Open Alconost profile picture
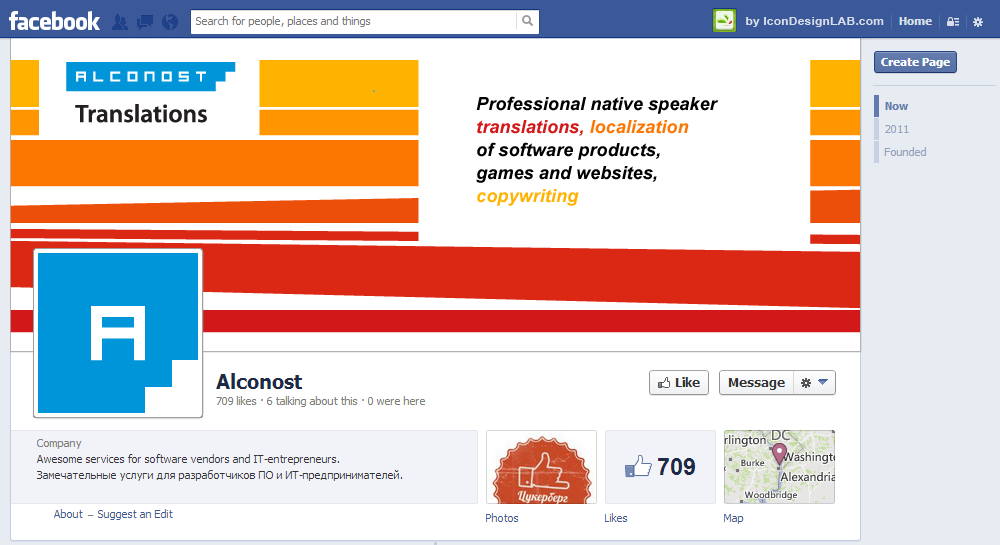This screenshot has width=1000, height=545. pyautogui.click(x=118, y=333)
